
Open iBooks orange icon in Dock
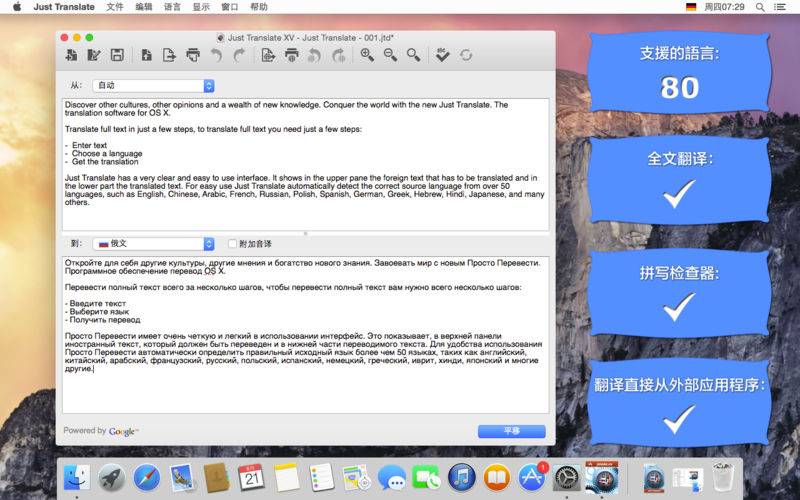[x=496, y=478]
